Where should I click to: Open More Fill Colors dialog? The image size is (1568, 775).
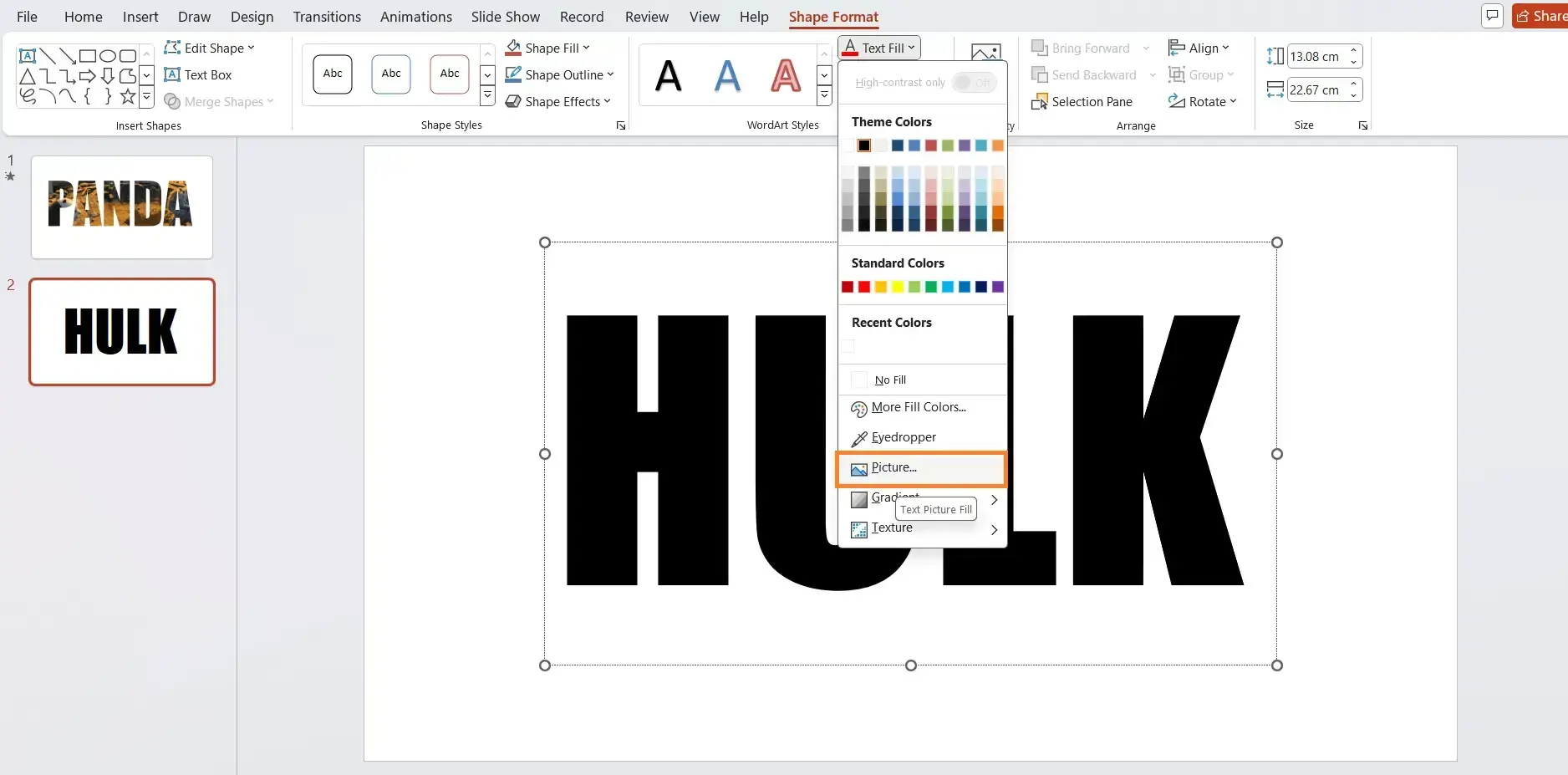922,408
